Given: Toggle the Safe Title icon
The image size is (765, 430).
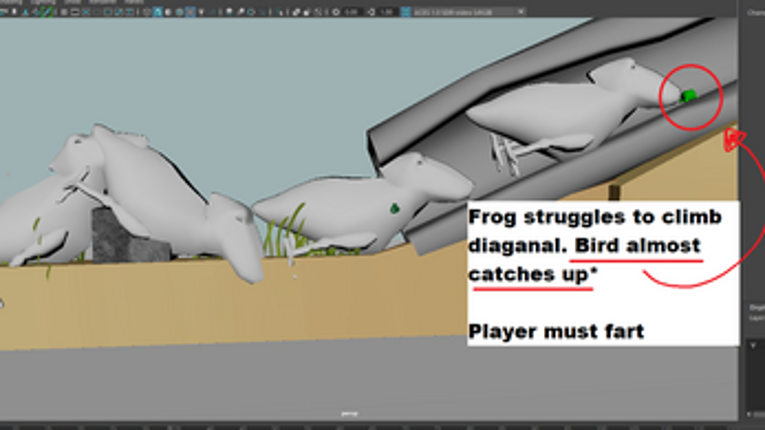Looking at the screenshot, I should [129, 12].
